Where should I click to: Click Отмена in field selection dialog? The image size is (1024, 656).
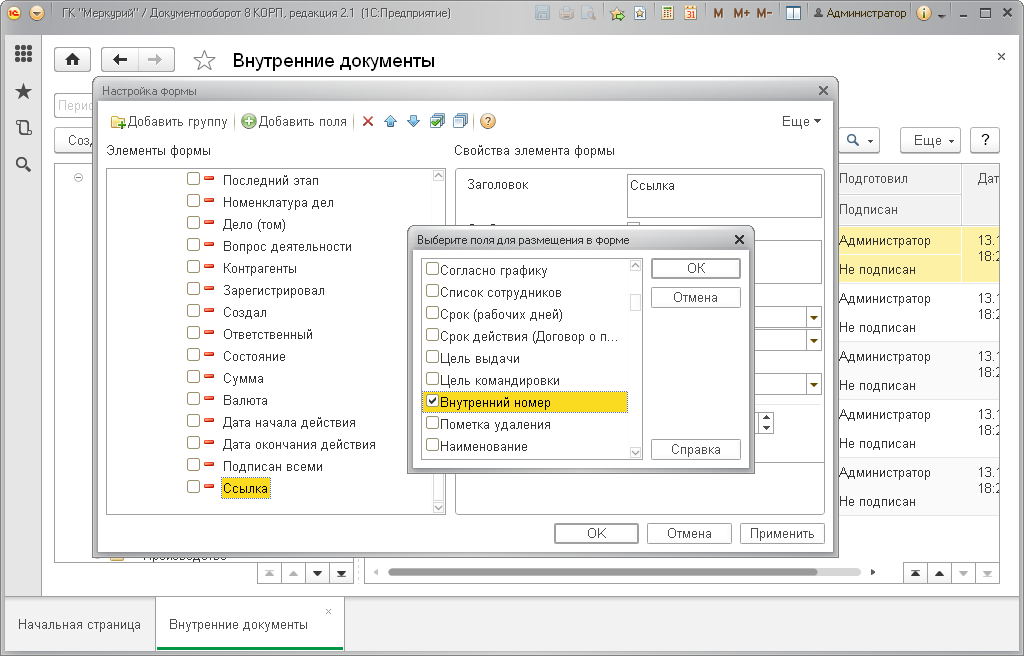pyautogui.click(x=696, y=298)
